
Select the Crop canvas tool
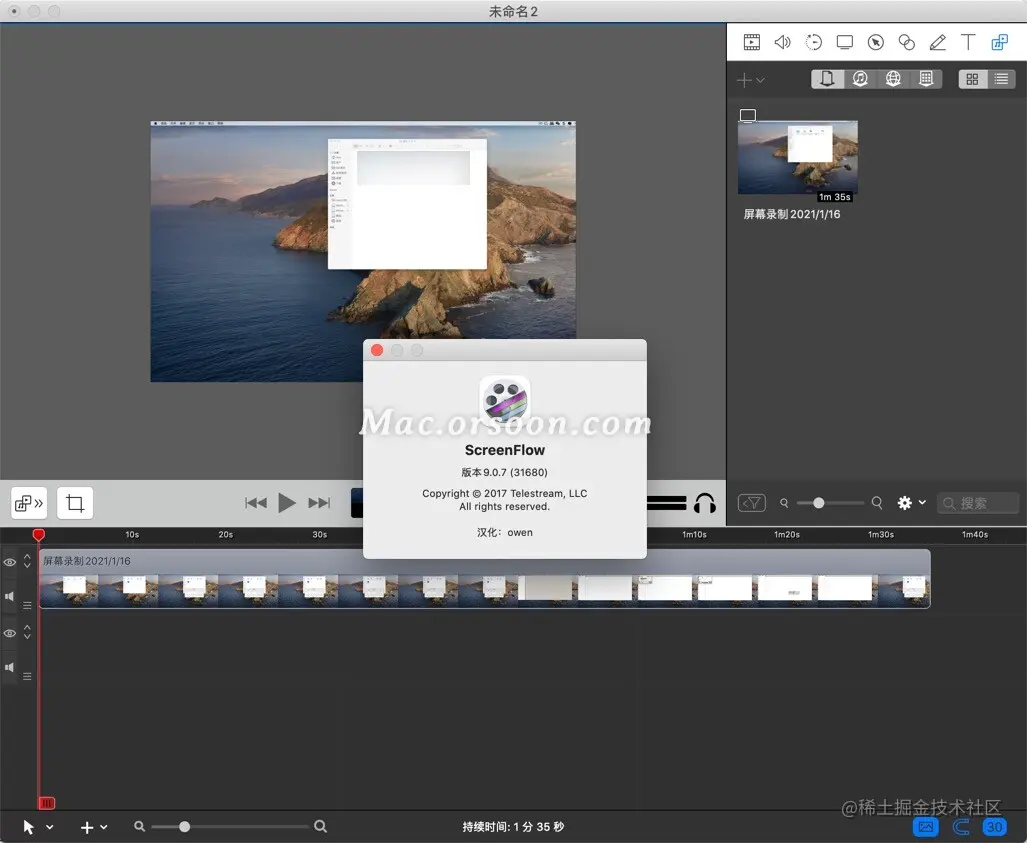click(75, 503)
